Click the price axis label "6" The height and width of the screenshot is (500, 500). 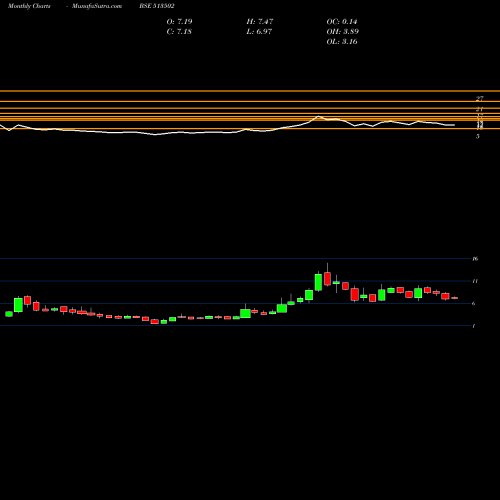[x=473, y=303]
